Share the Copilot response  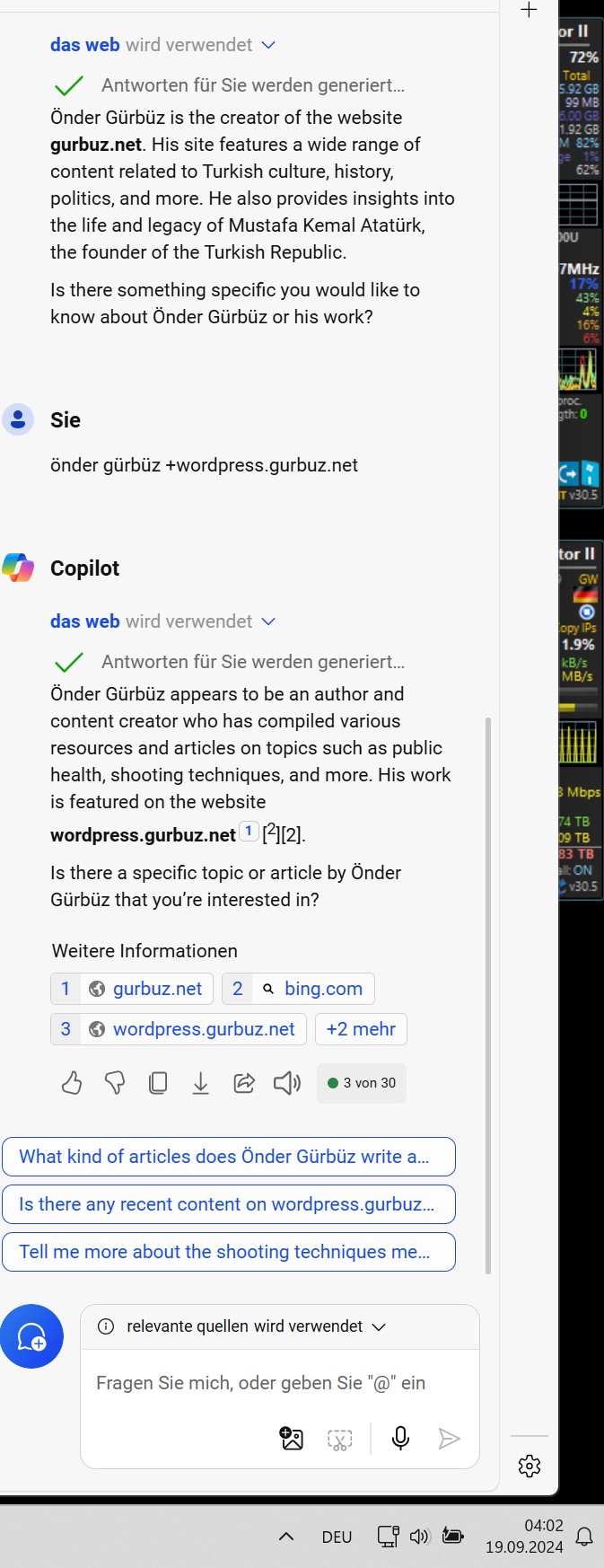(x=244, y=1083)
